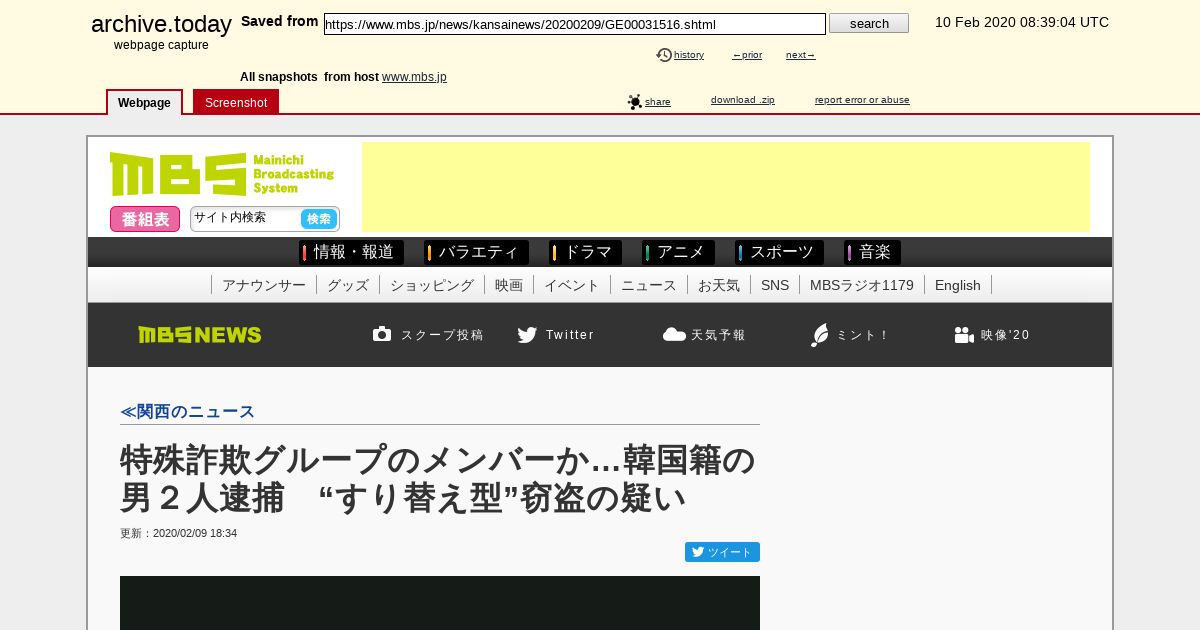
Task: Select イベント in the sub menu
Action: 572,285
